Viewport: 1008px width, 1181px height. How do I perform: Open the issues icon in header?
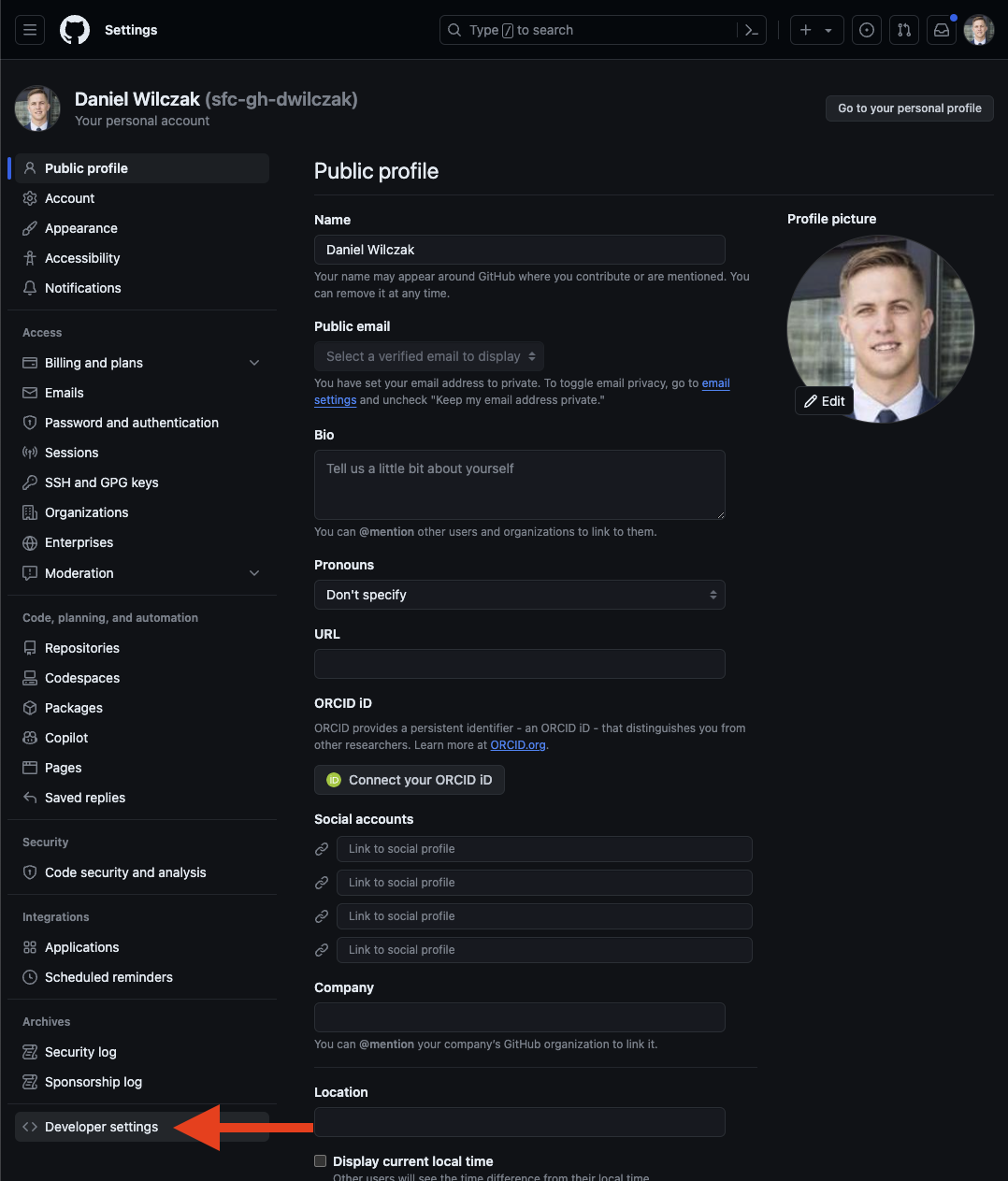pos(867,30)
